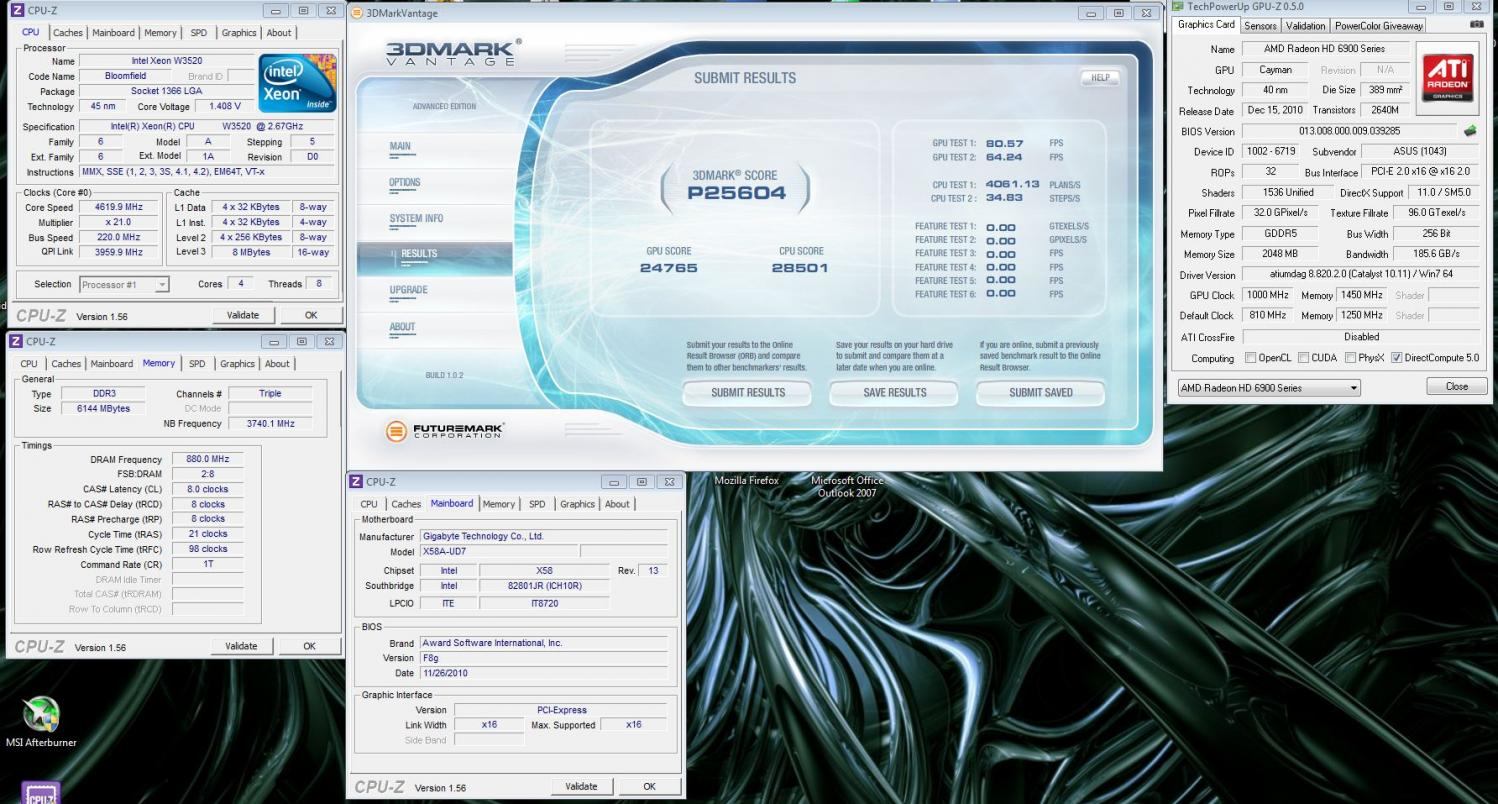The image size is (1498, 804).
Task: Open UPGRADE in 3DMark Vantage sidebar
Action: click(x=408, y=290)
